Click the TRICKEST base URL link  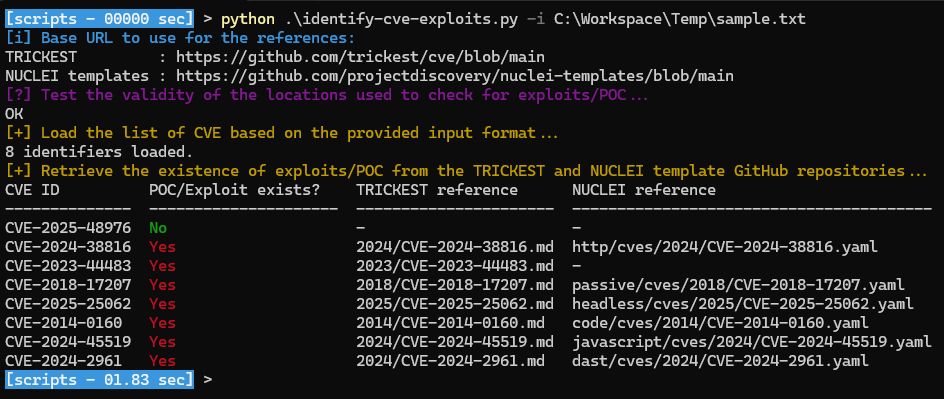(360, 57)
